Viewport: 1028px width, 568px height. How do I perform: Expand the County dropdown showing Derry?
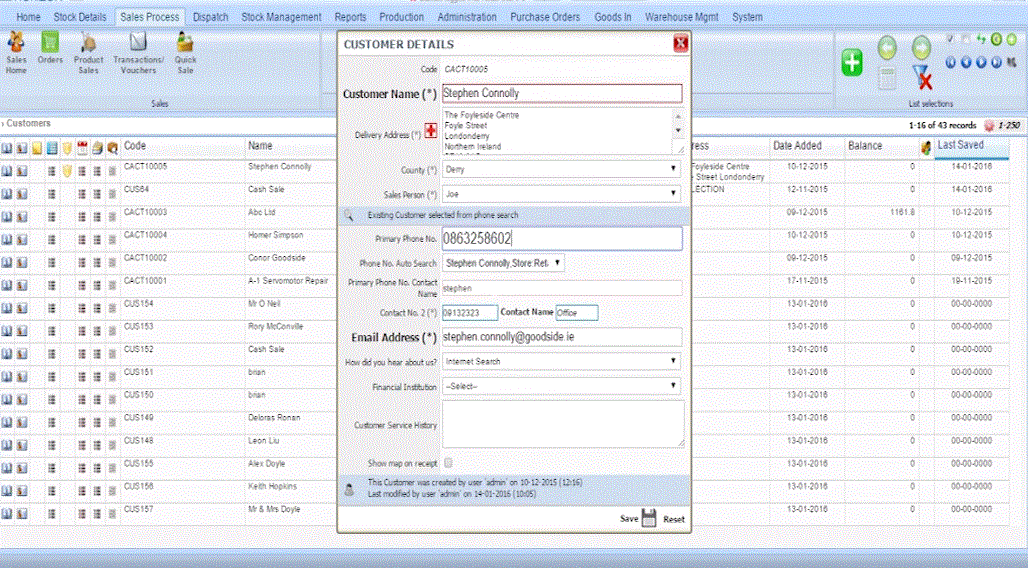[562, 169]
